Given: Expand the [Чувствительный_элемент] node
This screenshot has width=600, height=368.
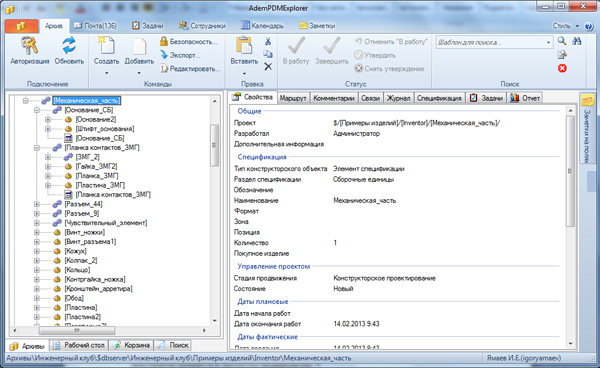Looking at the screenshot, I should [x=37, y=223].
